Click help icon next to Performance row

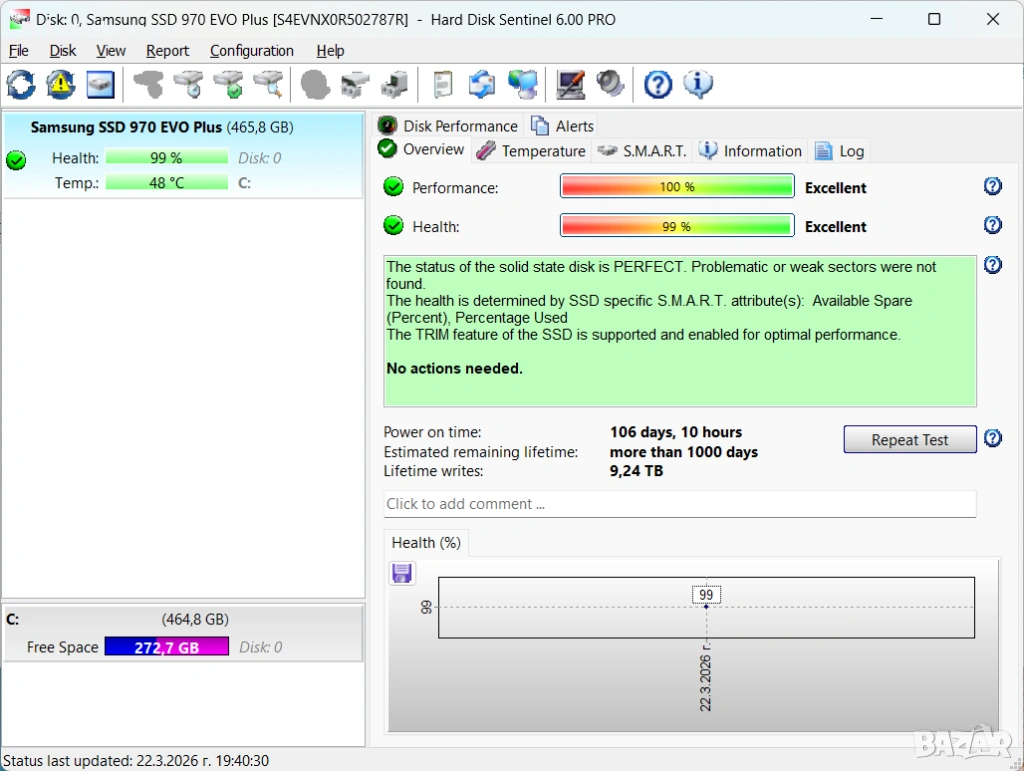coord(992,187)
